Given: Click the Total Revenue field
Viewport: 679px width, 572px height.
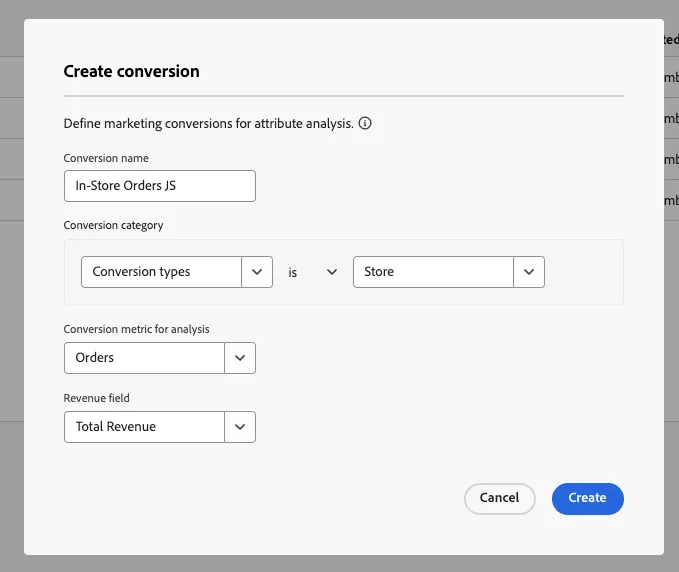Looking at the screenshot, I should pyautogui.click(x=144, y=427).
